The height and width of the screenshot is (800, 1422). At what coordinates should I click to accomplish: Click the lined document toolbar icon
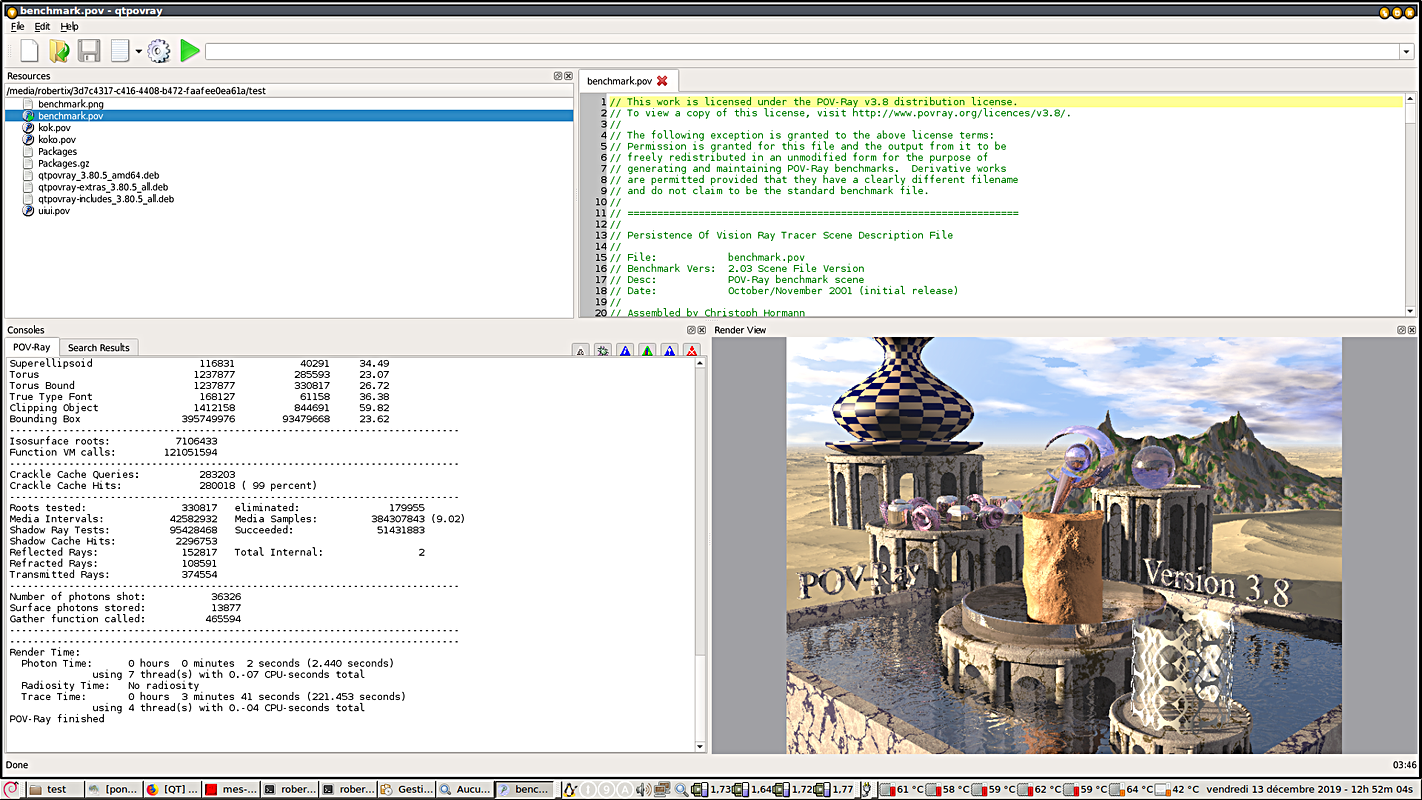pos(120,51)
